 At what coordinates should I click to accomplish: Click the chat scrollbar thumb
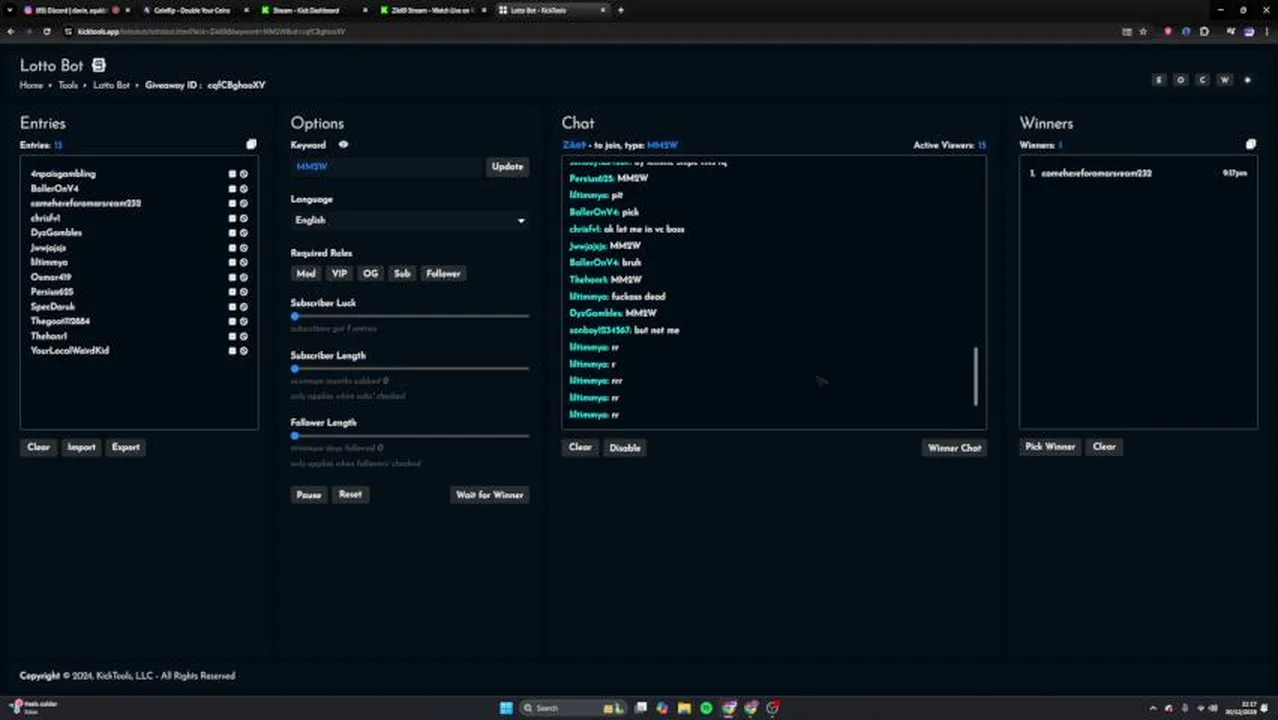click(975, 376)
